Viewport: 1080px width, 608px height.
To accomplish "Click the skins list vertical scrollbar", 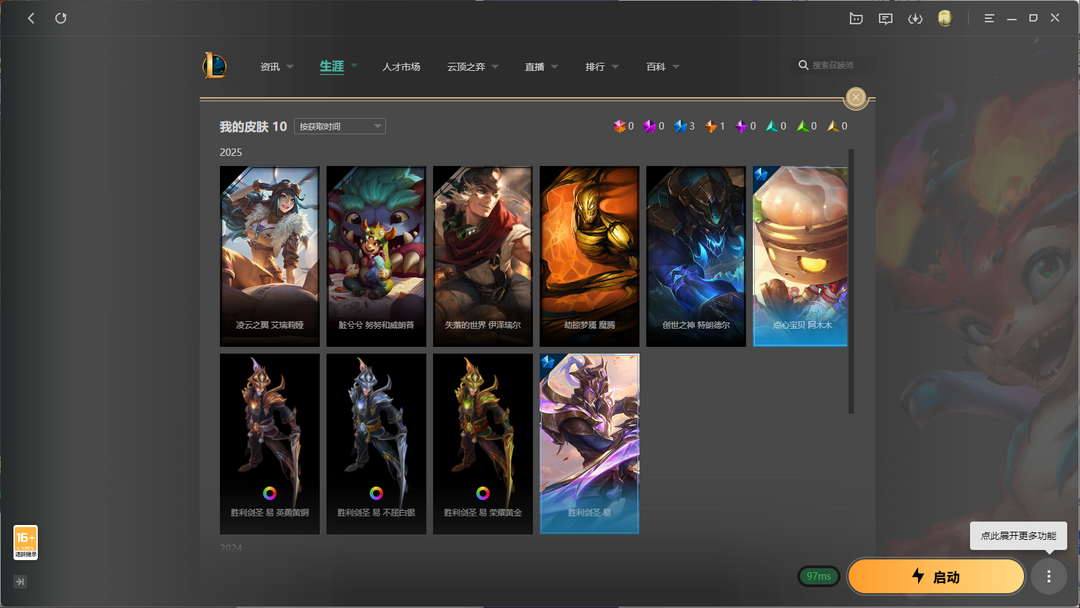I will click(x=851, y=281).
